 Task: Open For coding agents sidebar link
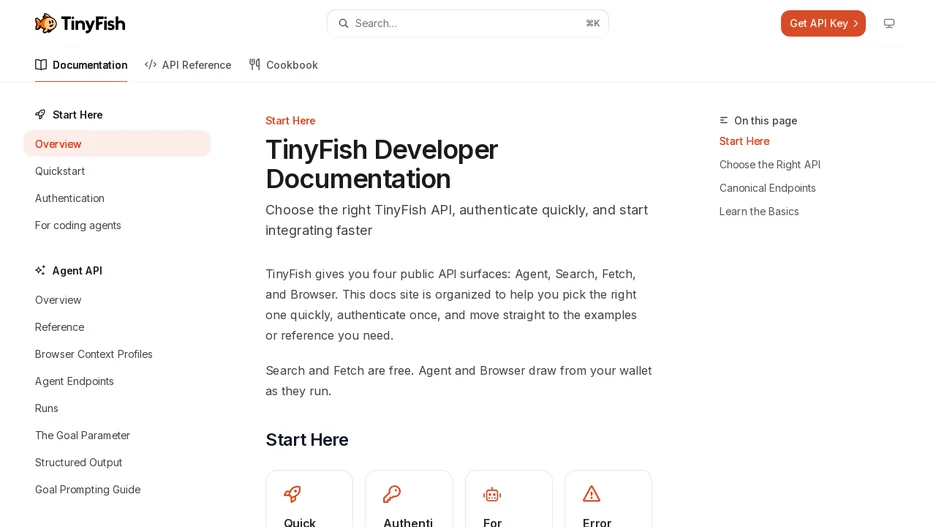(78, 225)
